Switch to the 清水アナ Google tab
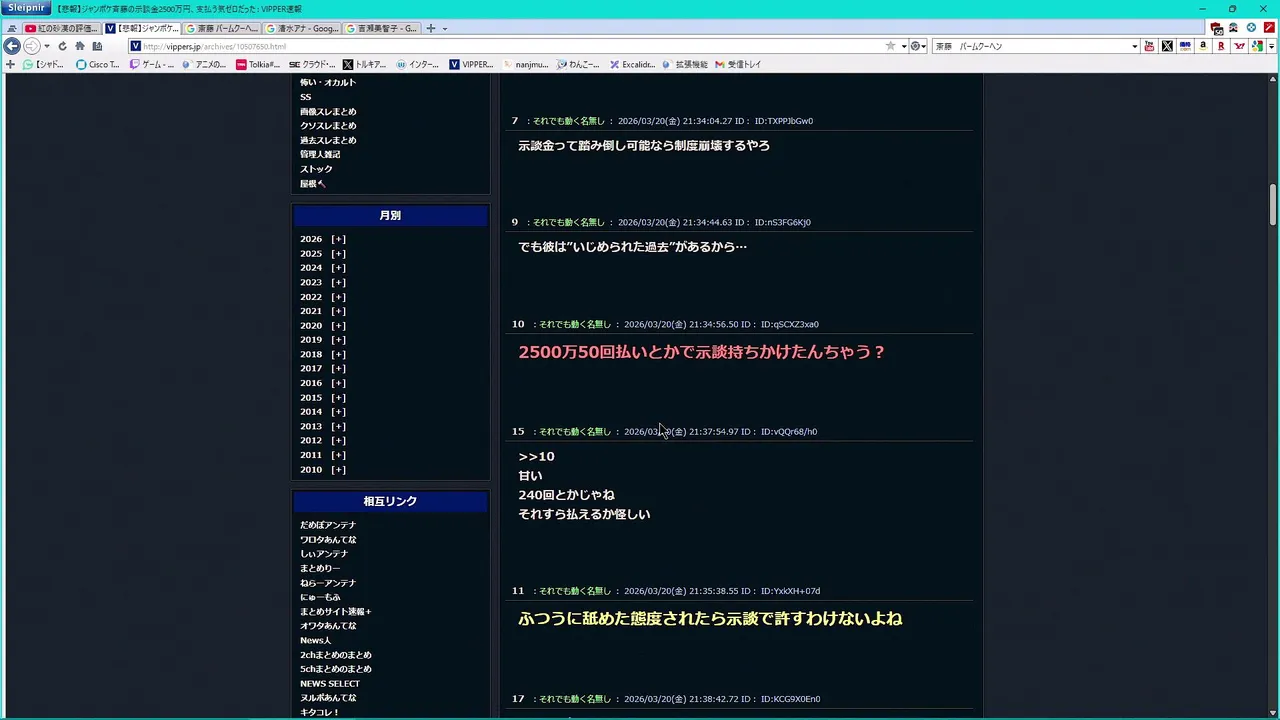The height and width of the screenshot is (720, 1280). click(303, 28)
